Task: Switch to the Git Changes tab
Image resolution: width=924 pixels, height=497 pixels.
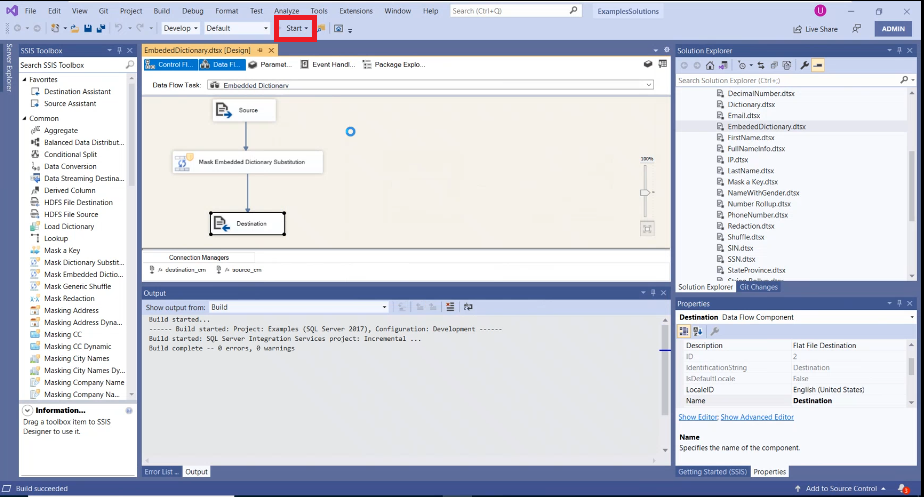Action: (x=758, y=287)
